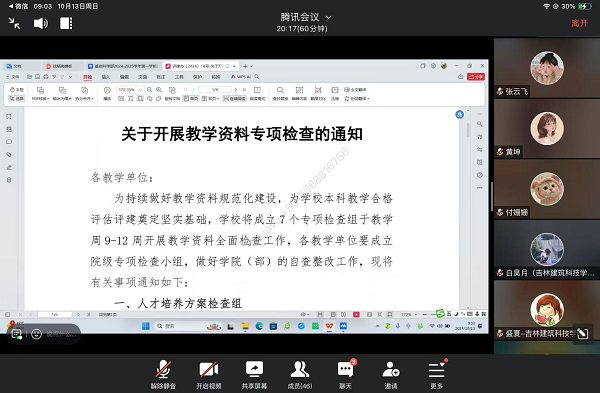Viewport: 600px width, 393px height.
Task: Tap the 说点什么 message input field
Action: pyautogui.click(x=61, y=334)
